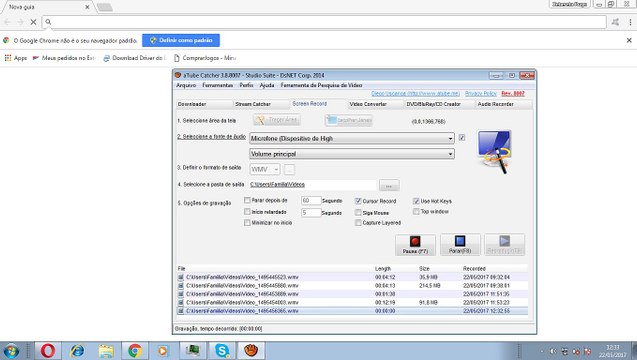Dismiss the default browser infobar
Screen dimensions: 637x360
pos(629,40)
